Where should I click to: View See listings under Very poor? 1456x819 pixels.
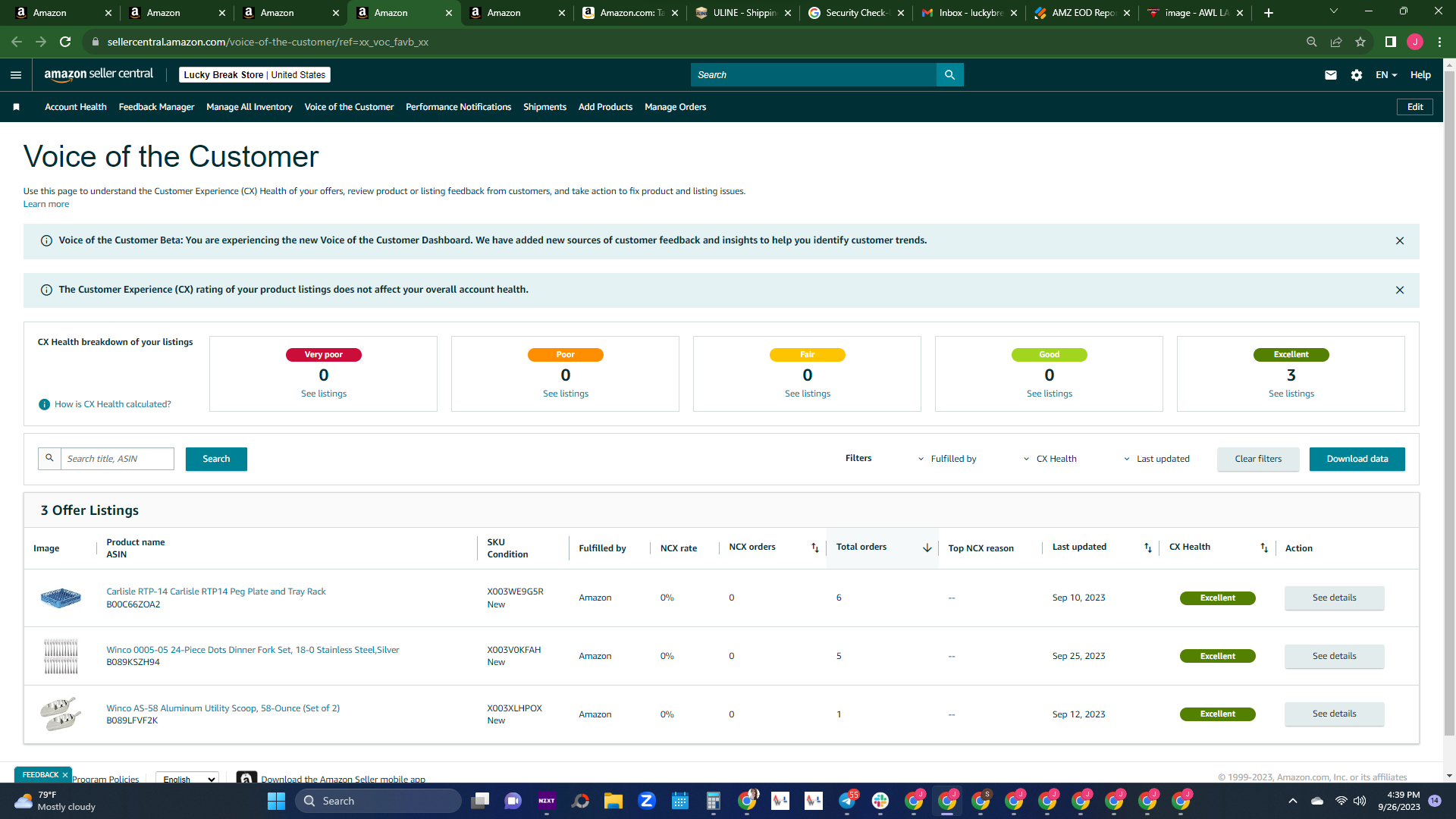(x=324, y=394)
